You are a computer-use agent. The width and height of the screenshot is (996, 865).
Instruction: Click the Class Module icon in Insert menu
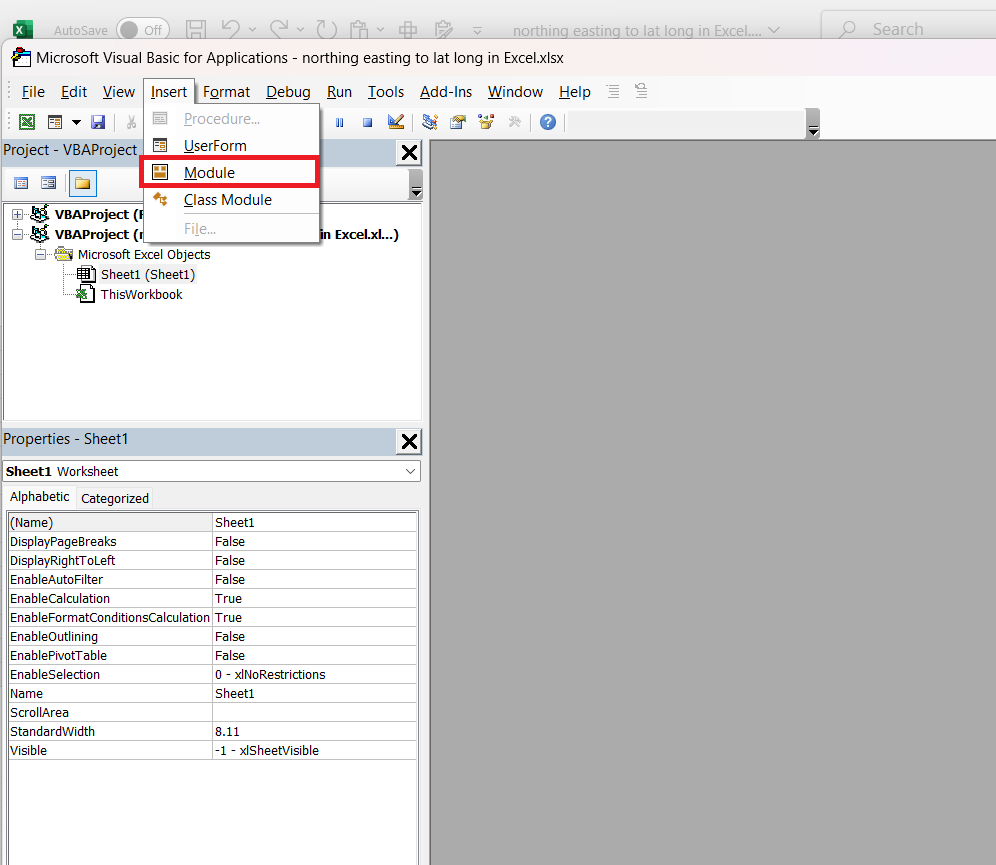coord(160,199)
